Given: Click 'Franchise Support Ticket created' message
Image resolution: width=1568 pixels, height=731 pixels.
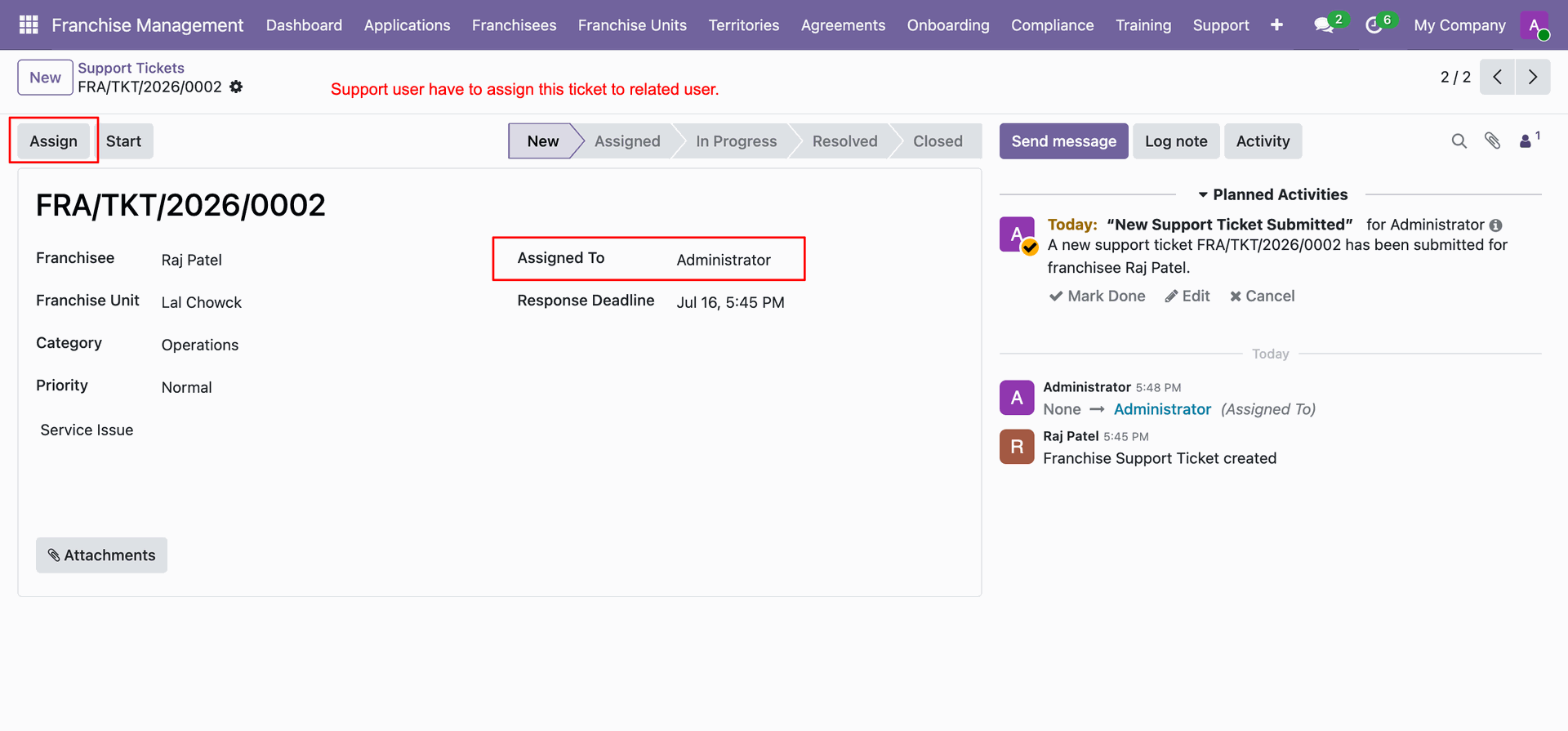Looking at the screenshot, I should 1160,458.
